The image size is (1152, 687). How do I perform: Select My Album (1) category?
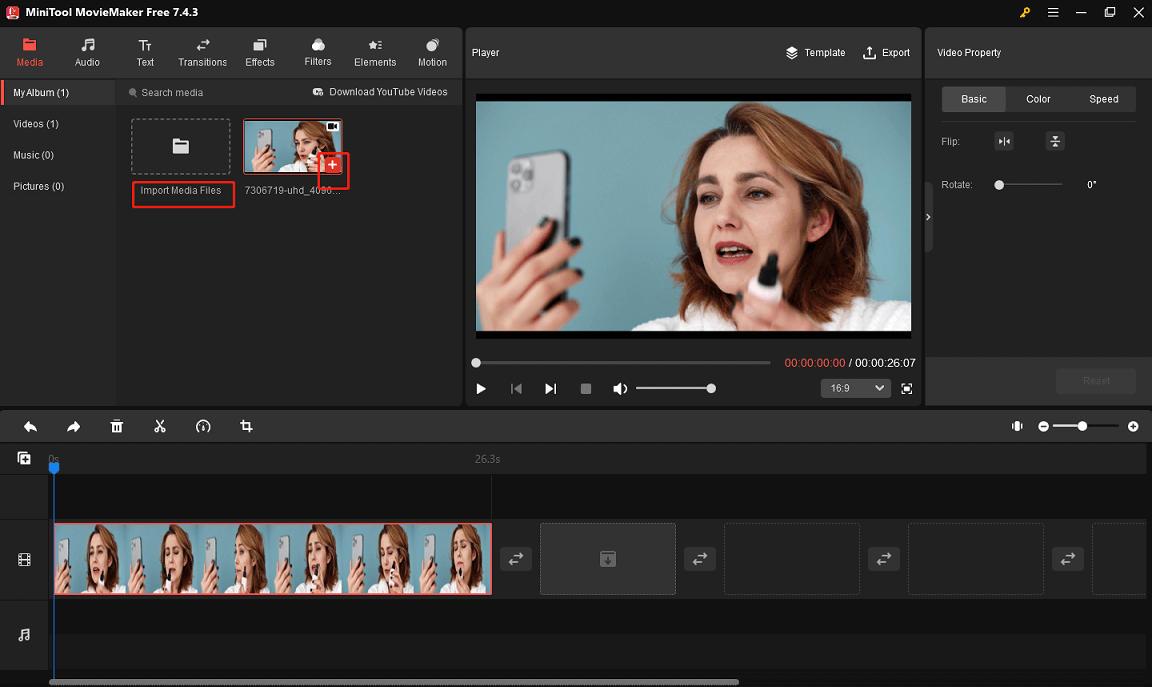(x=58, y=93)
